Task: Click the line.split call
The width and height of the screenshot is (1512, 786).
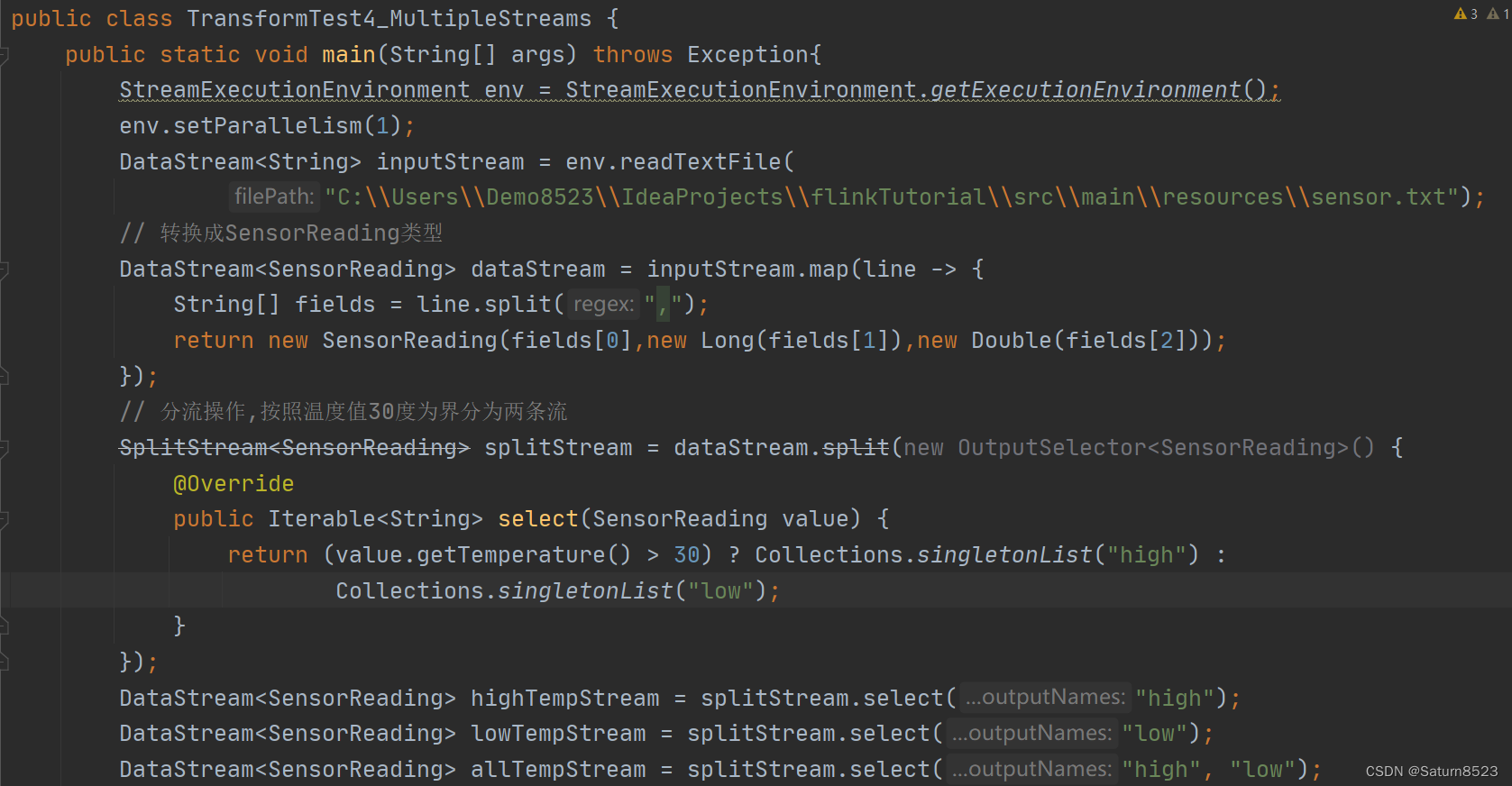Action: click(484, 305)
